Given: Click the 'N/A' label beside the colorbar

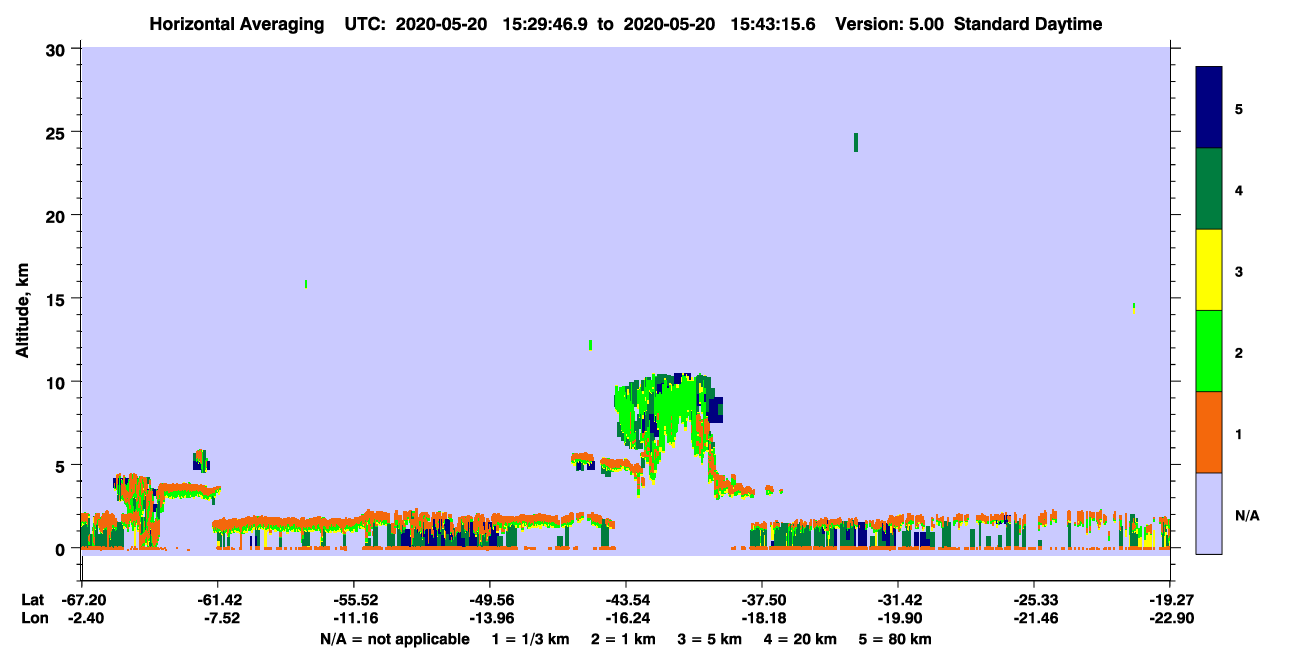Looking at the screenshot, I should tap(1246, 516).
